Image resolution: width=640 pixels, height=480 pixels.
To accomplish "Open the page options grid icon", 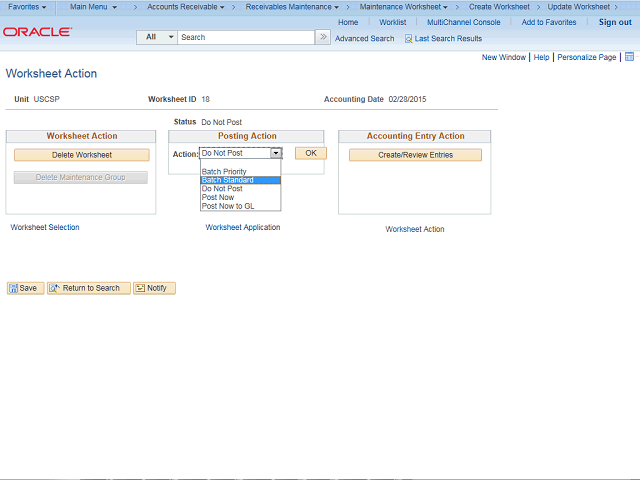I will 629,57.
